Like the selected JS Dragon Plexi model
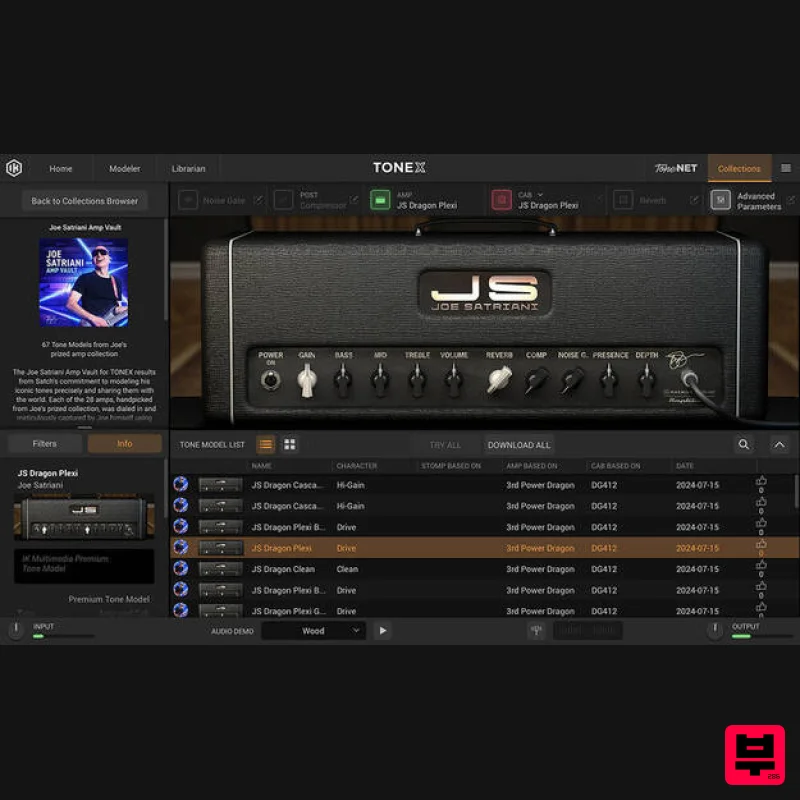This screenshot has height=800, width=800. (761, 544)
